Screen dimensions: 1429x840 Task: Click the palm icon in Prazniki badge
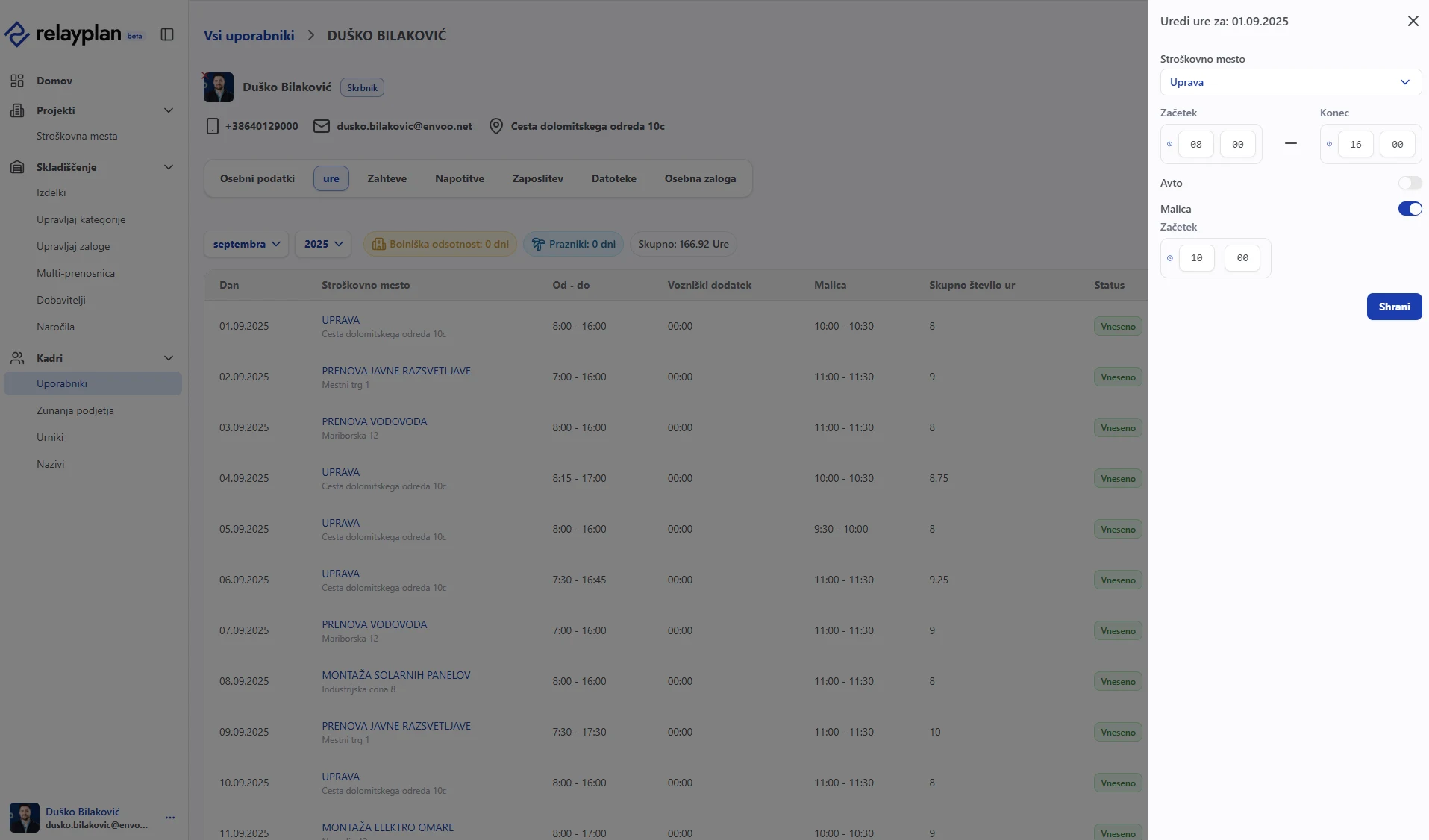point(538,244)
